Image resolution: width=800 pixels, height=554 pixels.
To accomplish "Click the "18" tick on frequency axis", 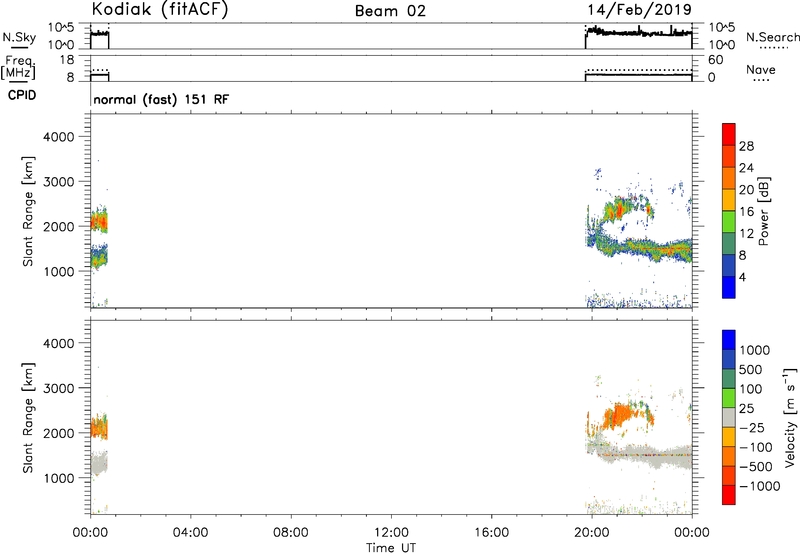I will [x=67, y=60].
